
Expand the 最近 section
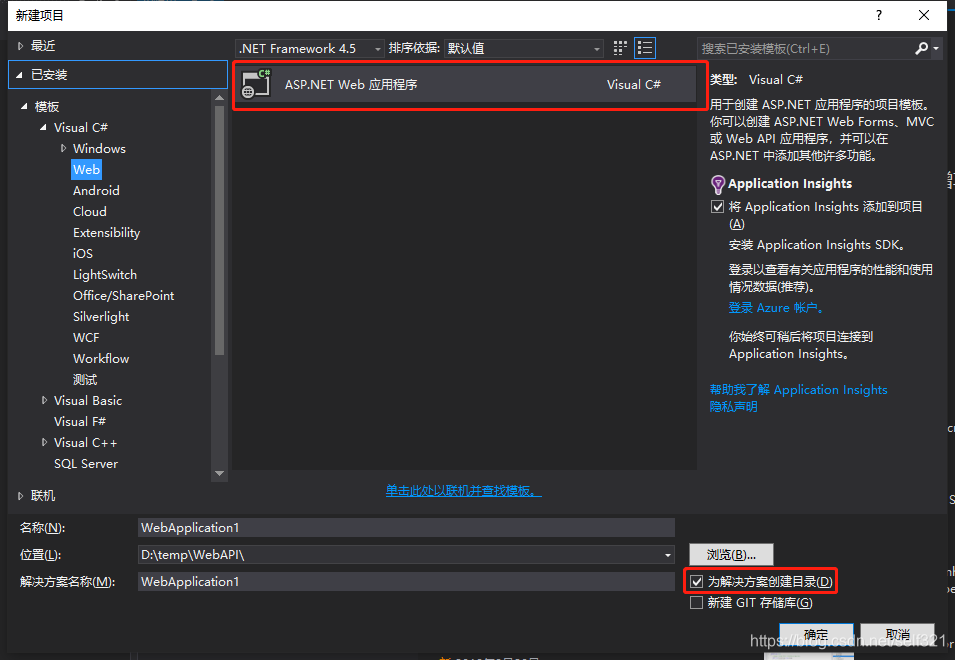click(x=20, y=46)
